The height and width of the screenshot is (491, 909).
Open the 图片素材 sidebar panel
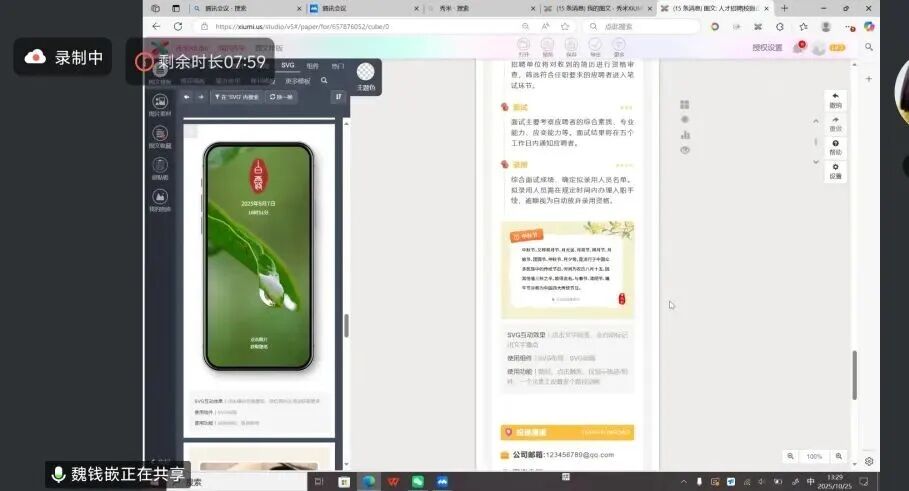pyautogui.click(x=159, y=104)
